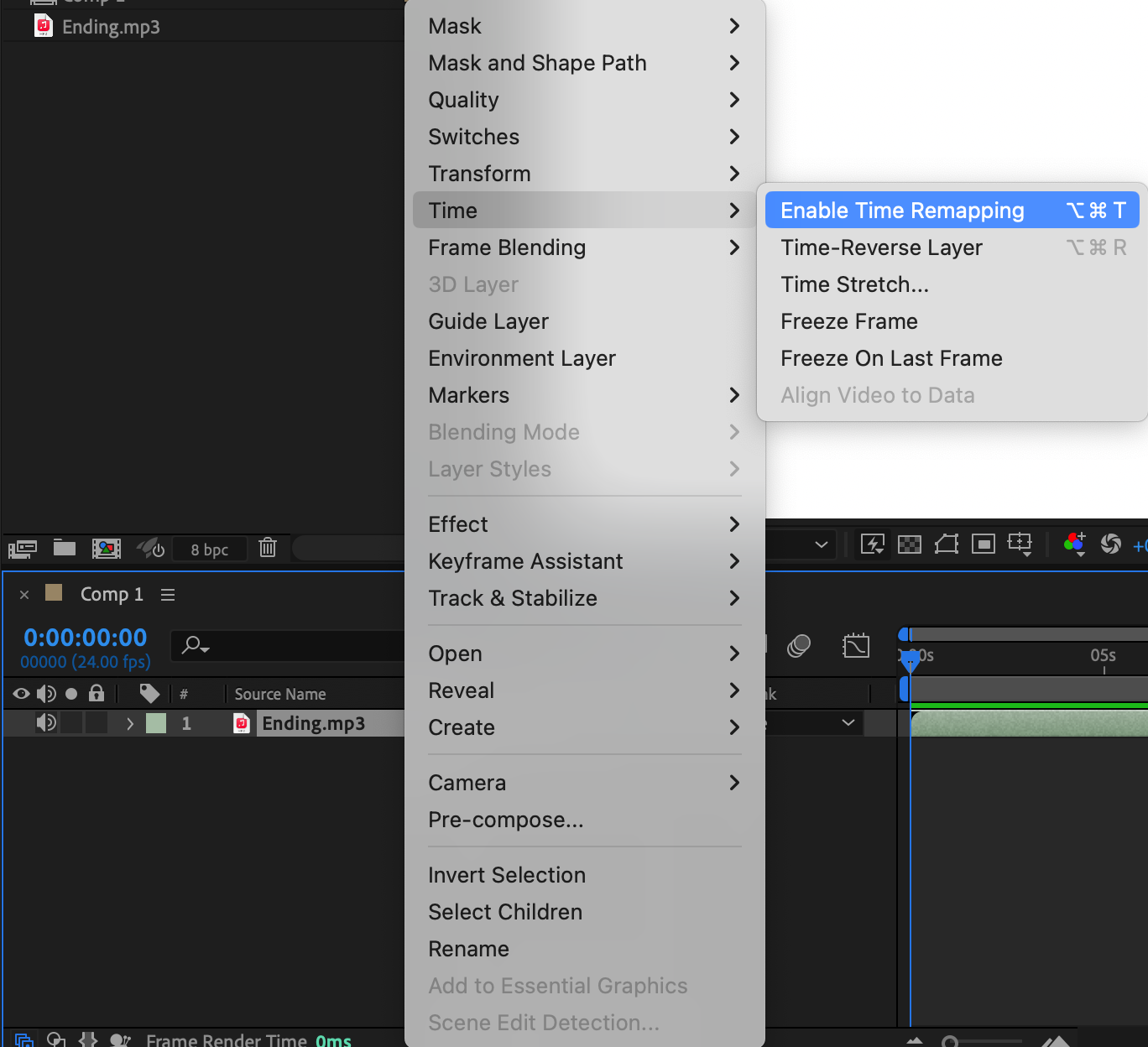
Task: Open the Comp 1 panel menu
Action: (168, 595)
